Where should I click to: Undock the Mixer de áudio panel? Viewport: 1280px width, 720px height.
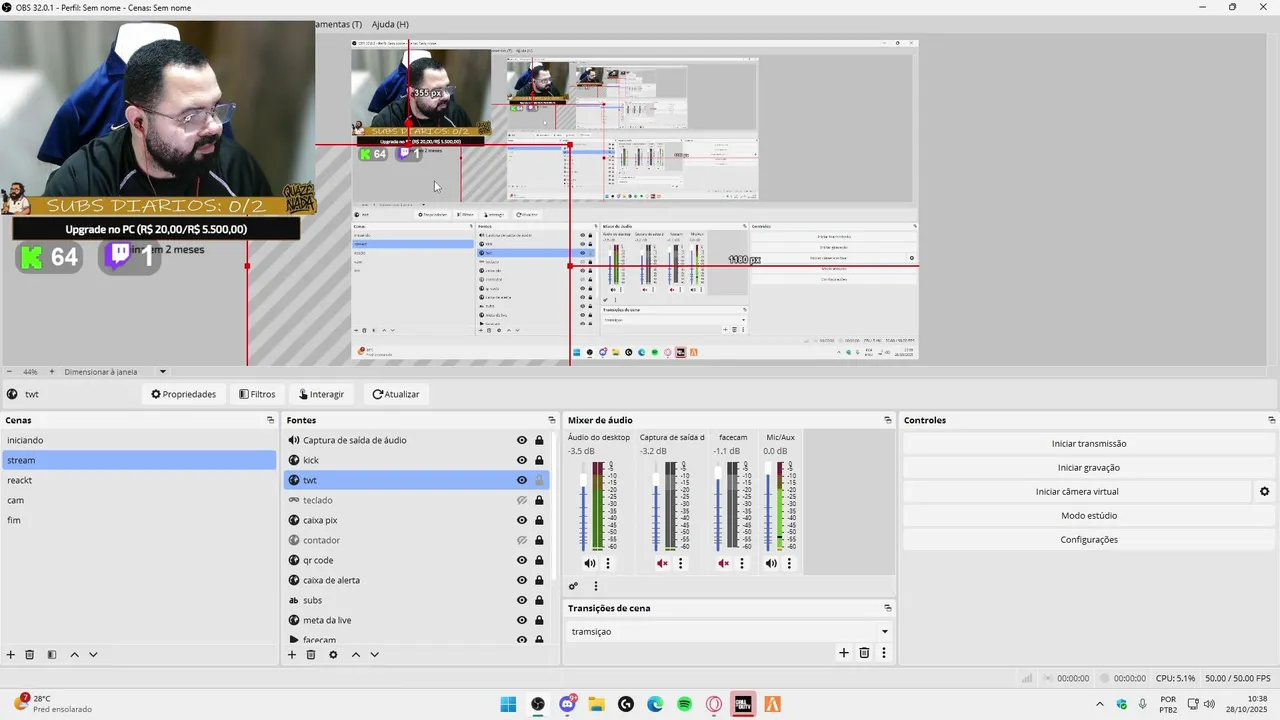[887, 420]
